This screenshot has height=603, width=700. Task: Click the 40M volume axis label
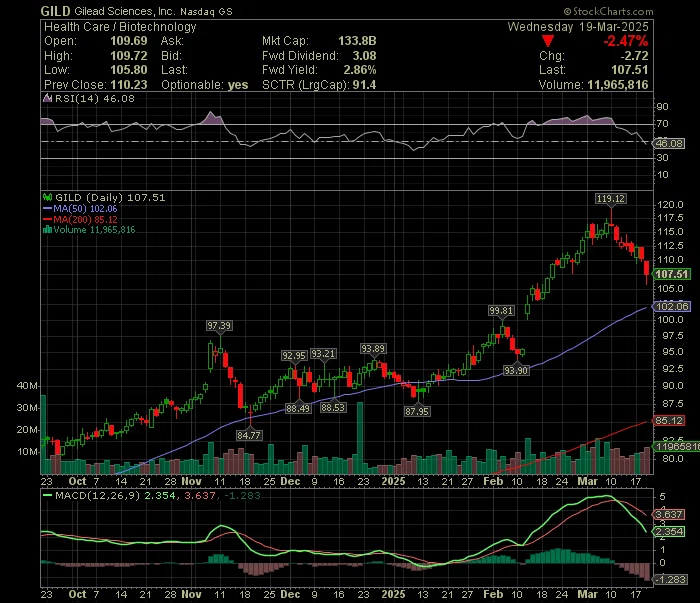(x=27, y=386)
